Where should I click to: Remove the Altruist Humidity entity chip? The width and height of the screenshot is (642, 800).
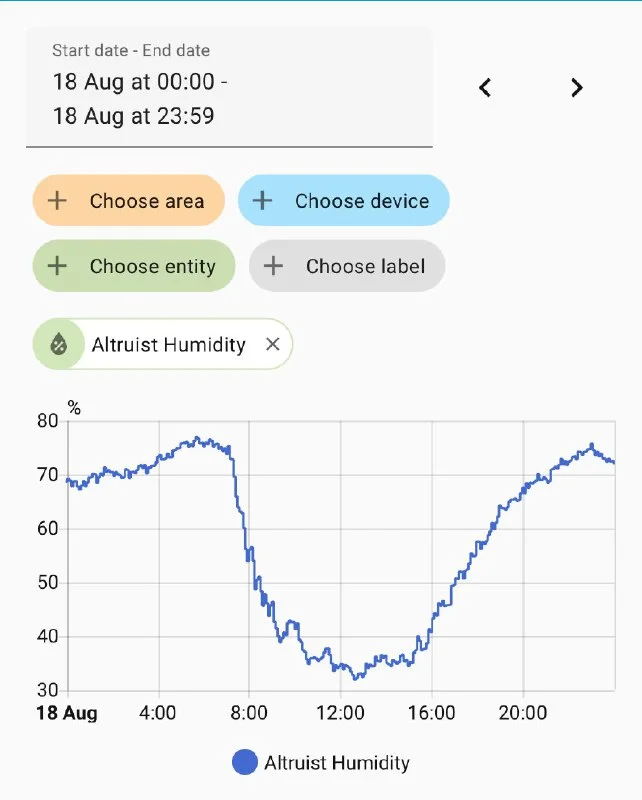(x=272, y=345)
